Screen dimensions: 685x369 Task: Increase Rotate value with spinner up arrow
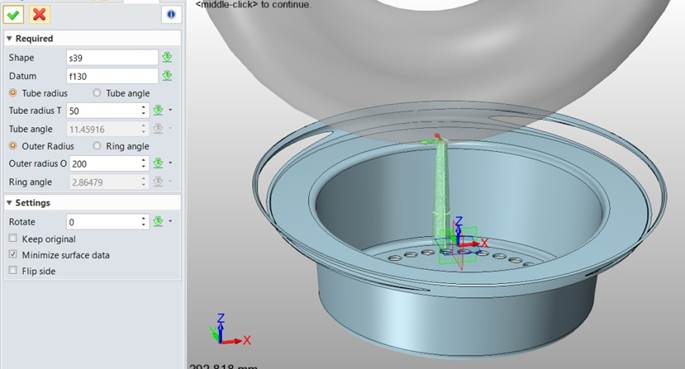pos(143,218)
